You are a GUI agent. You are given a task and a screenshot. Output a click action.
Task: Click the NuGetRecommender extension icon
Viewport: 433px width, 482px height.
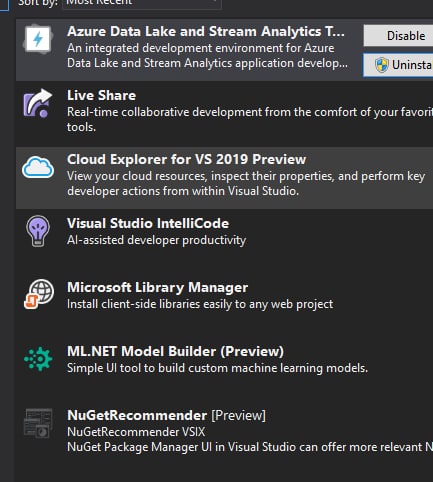pyautogui.click(x=38, y=423)
